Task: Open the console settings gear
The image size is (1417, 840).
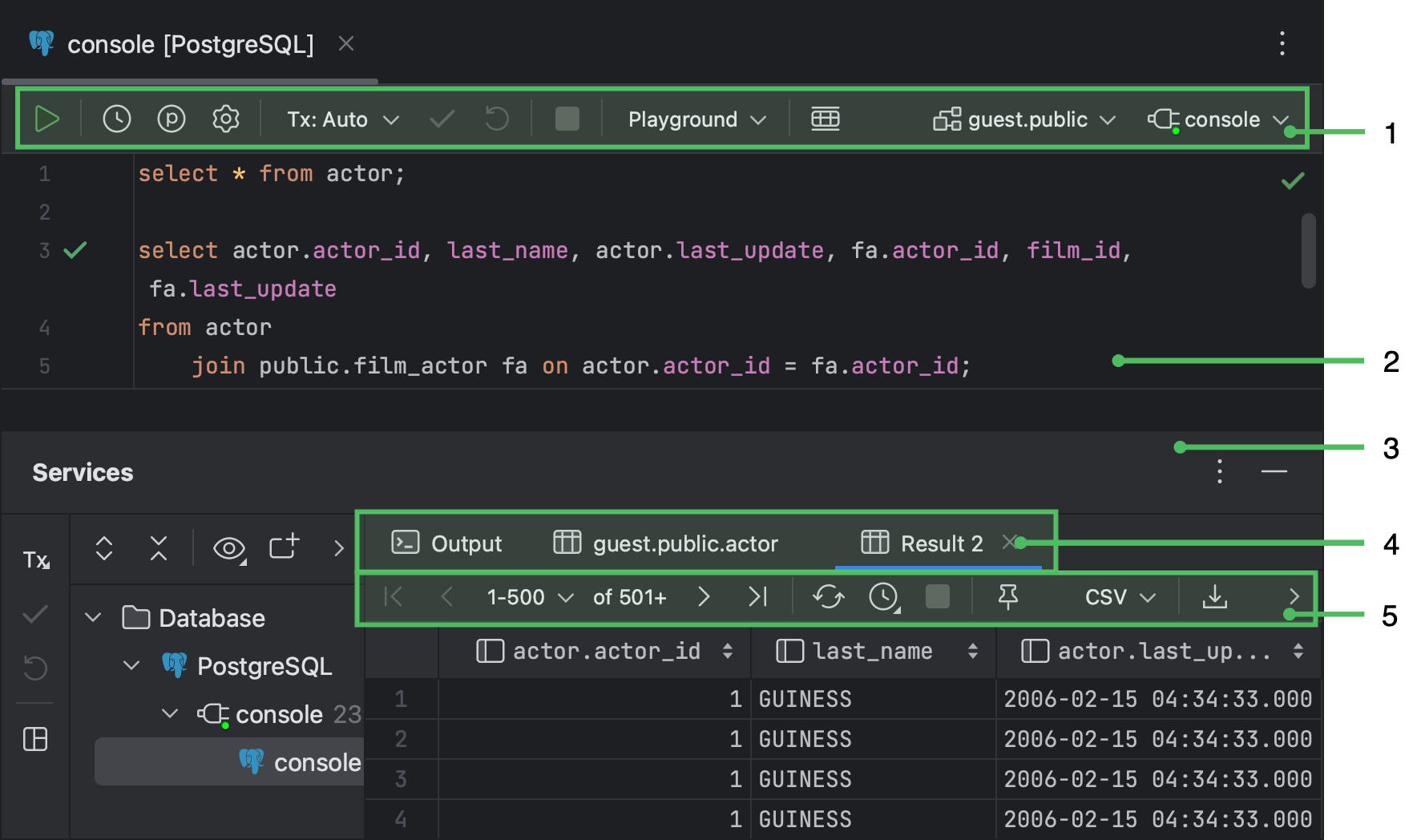Action: [x=226, y=119]
